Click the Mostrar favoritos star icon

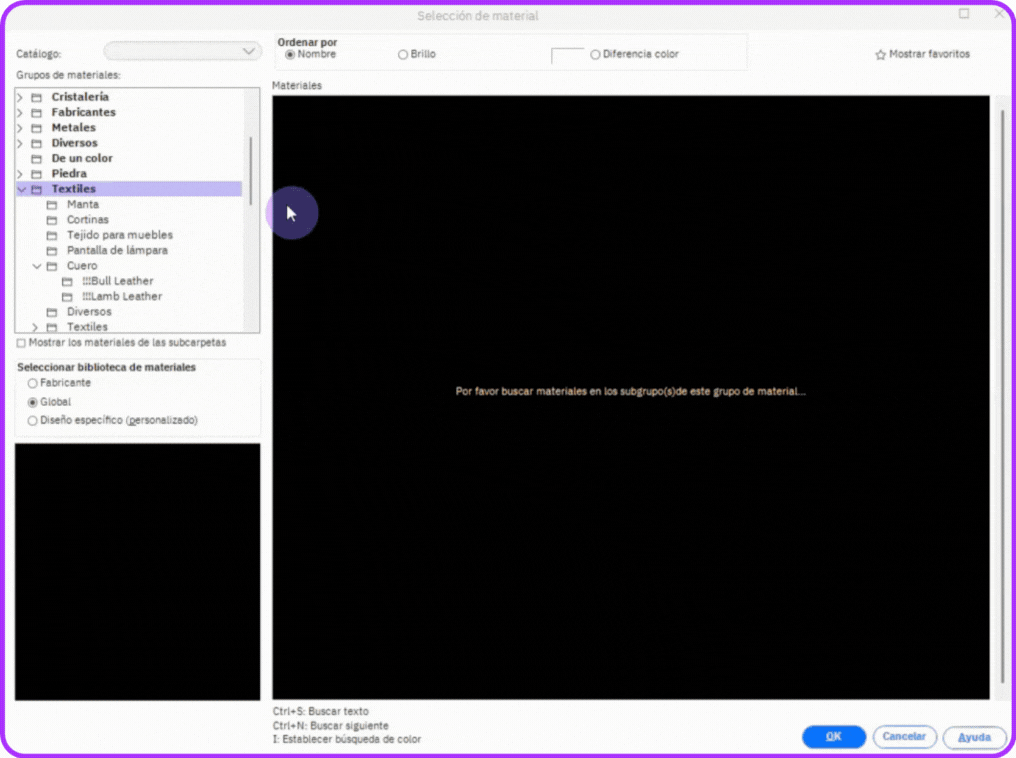point(880,55)
